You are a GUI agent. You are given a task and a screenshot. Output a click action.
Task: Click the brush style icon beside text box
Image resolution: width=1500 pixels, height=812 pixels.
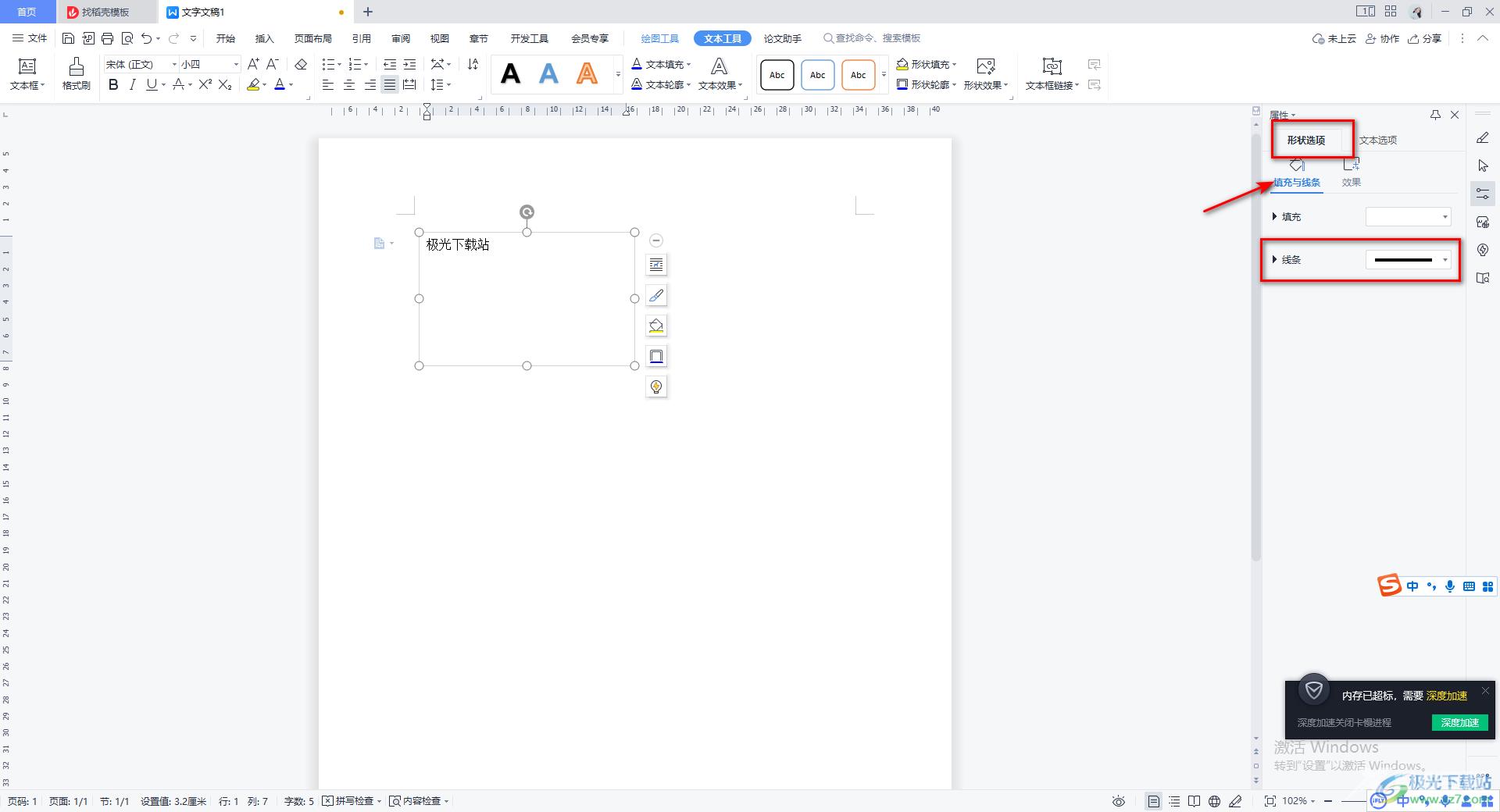656,296
